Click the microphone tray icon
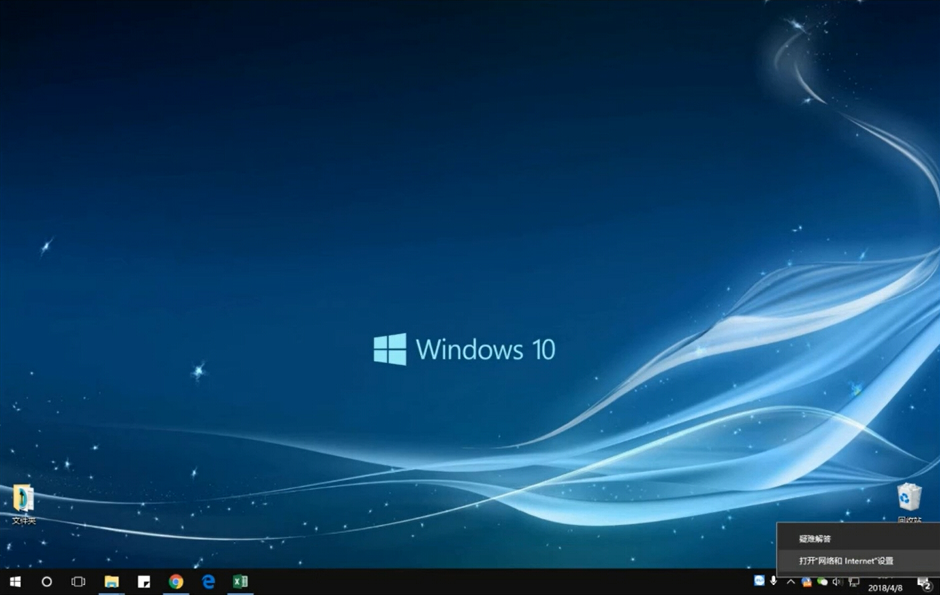940x595 pixels. click(774, 581)
